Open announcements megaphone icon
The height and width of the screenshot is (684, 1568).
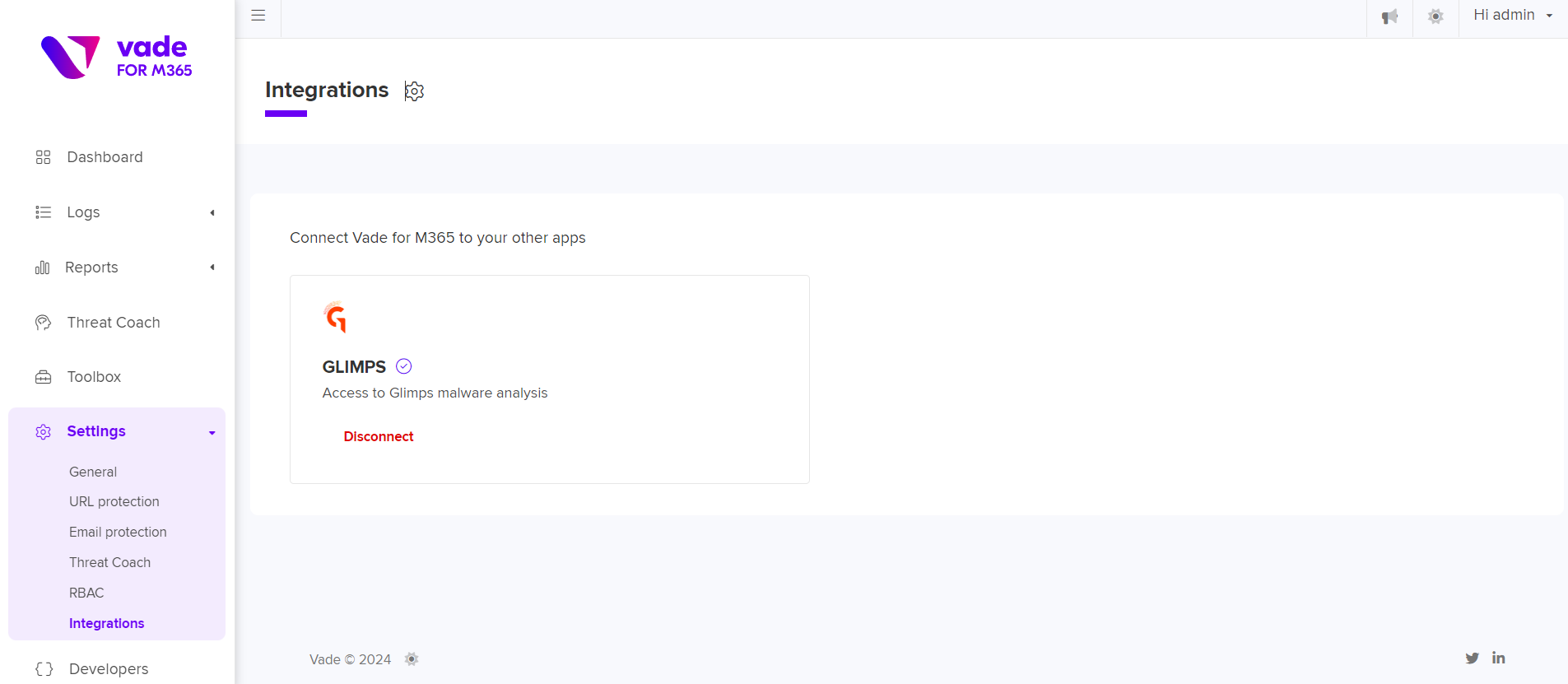tap(1389, 16)
